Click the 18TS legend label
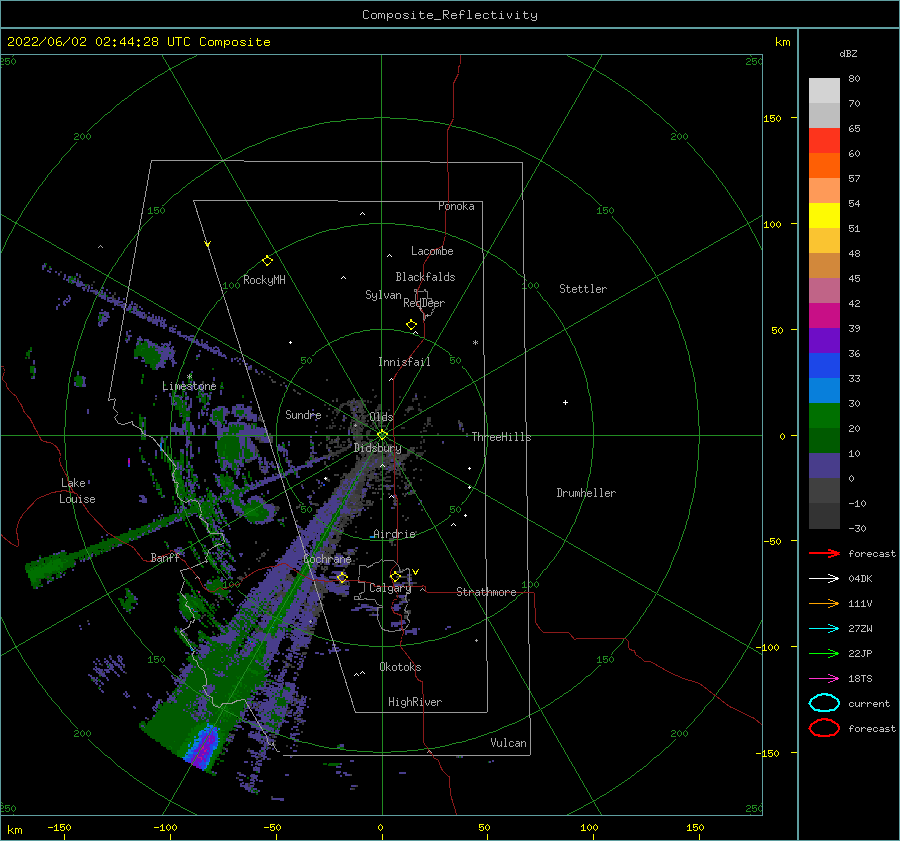The height and width of the screenshot is (841, 900). pyautogui.click(x=860, y=679)
